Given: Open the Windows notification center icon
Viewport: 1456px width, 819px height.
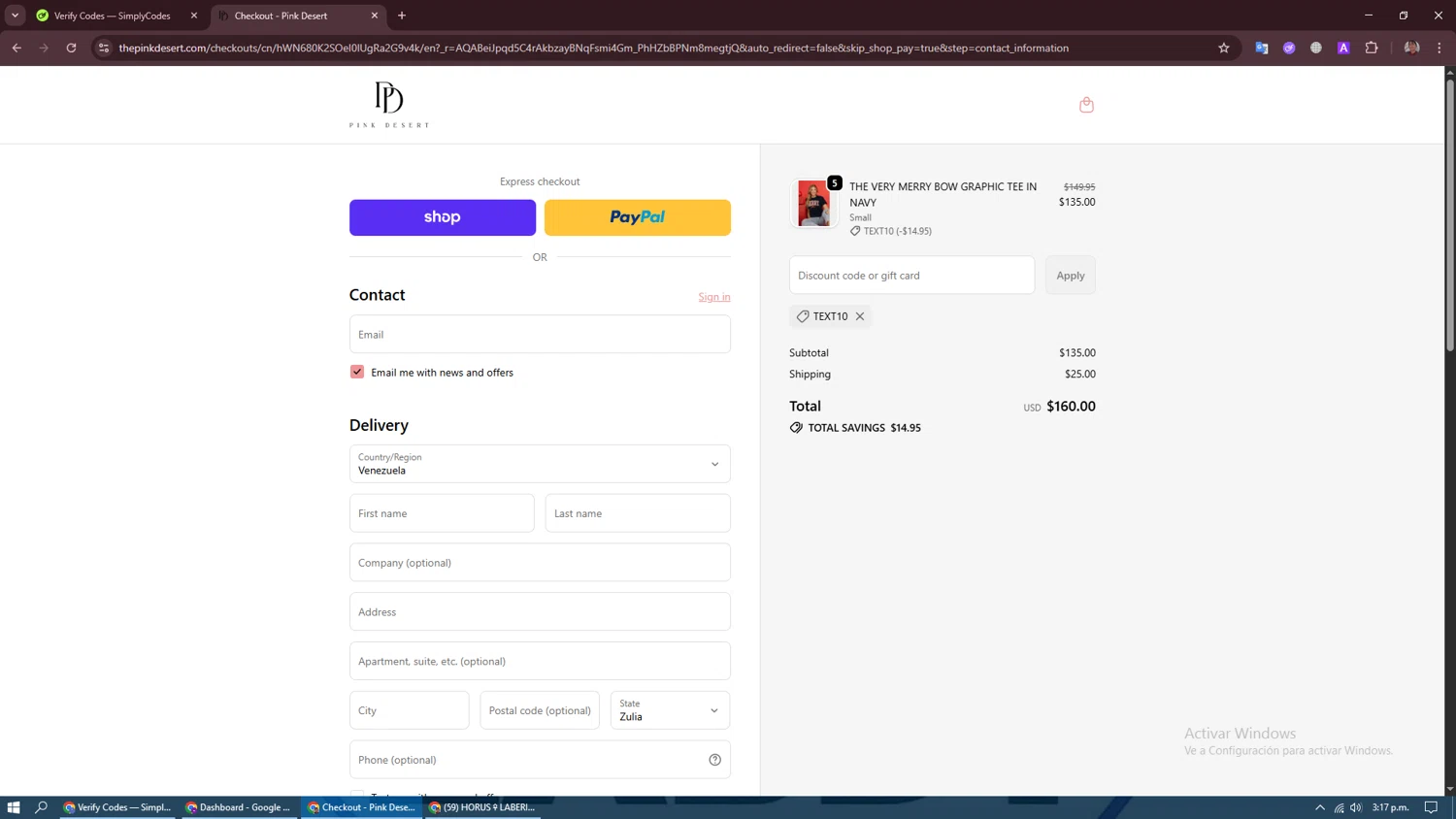Looking at the screenshot, I should 1431,807.
